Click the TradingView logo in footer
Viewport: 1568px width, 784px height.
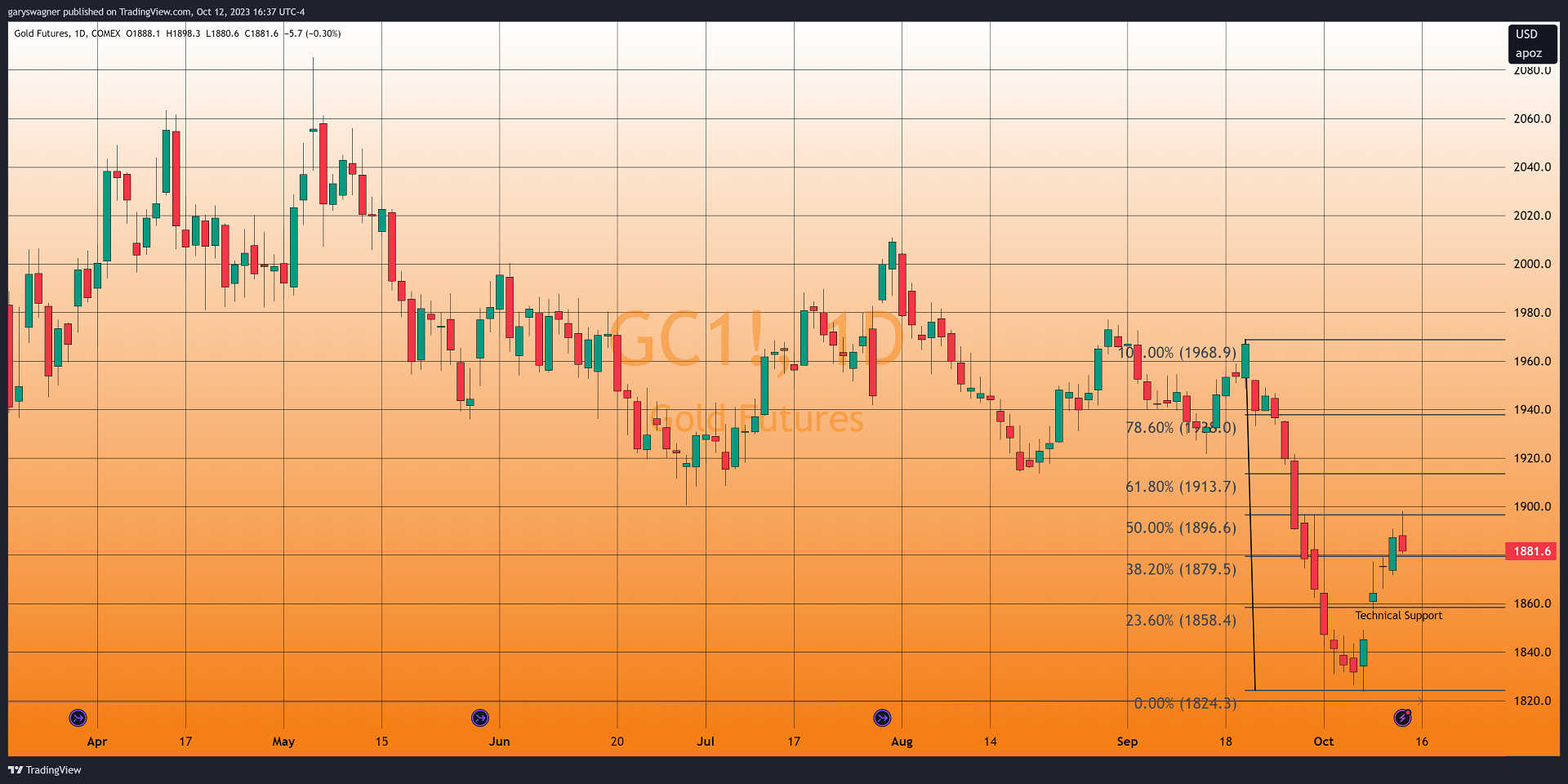click(x=16, y=770)
